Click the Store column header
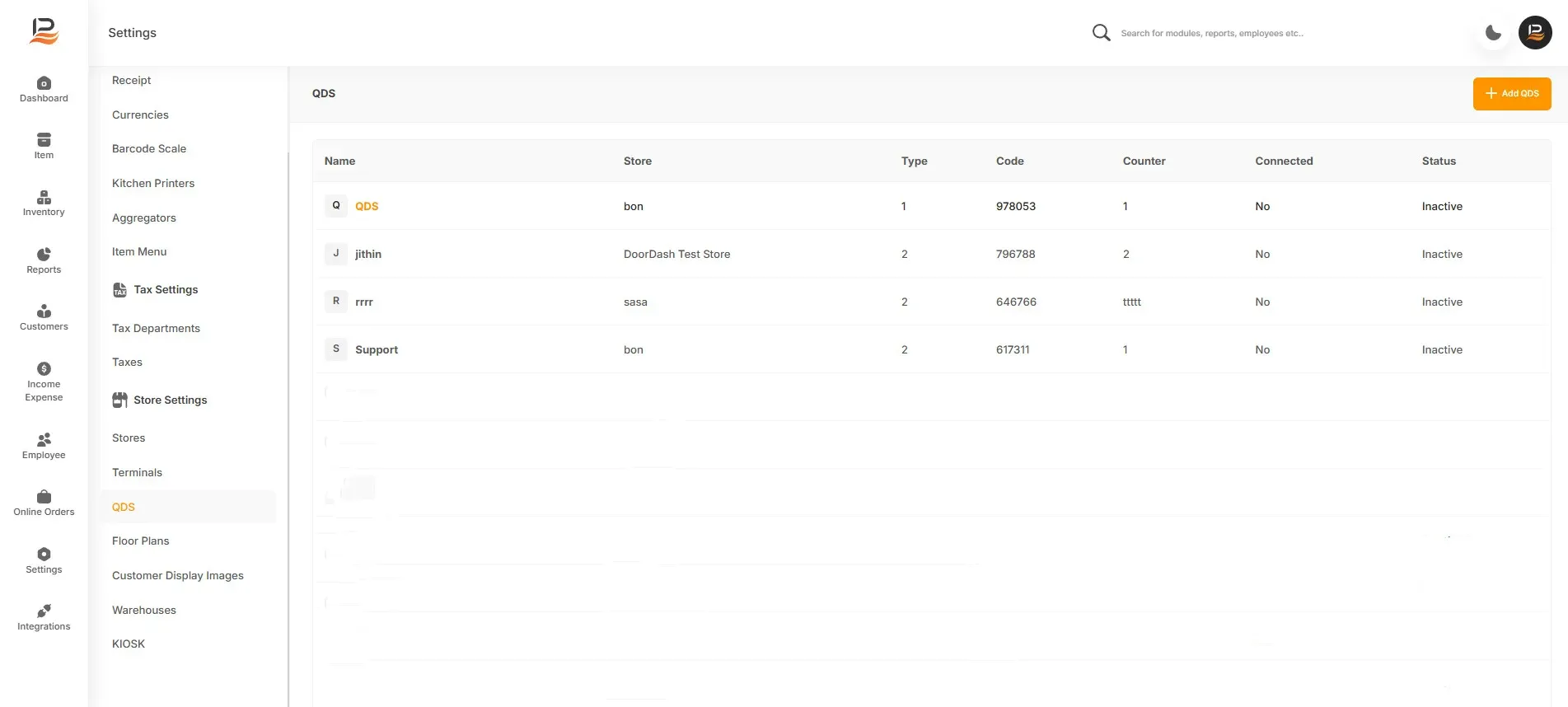The width and height of the screenshot is (1568, 707). click(638, 162)
